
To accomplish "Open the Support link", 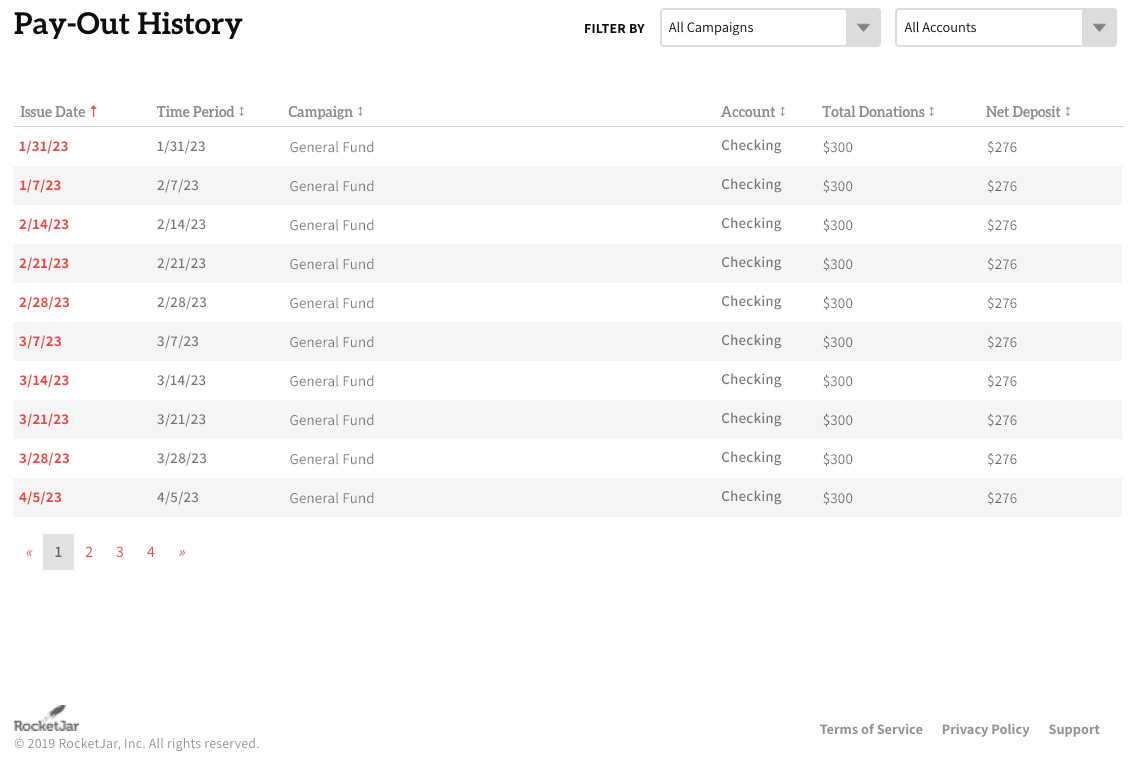I will click(1074, 729).
